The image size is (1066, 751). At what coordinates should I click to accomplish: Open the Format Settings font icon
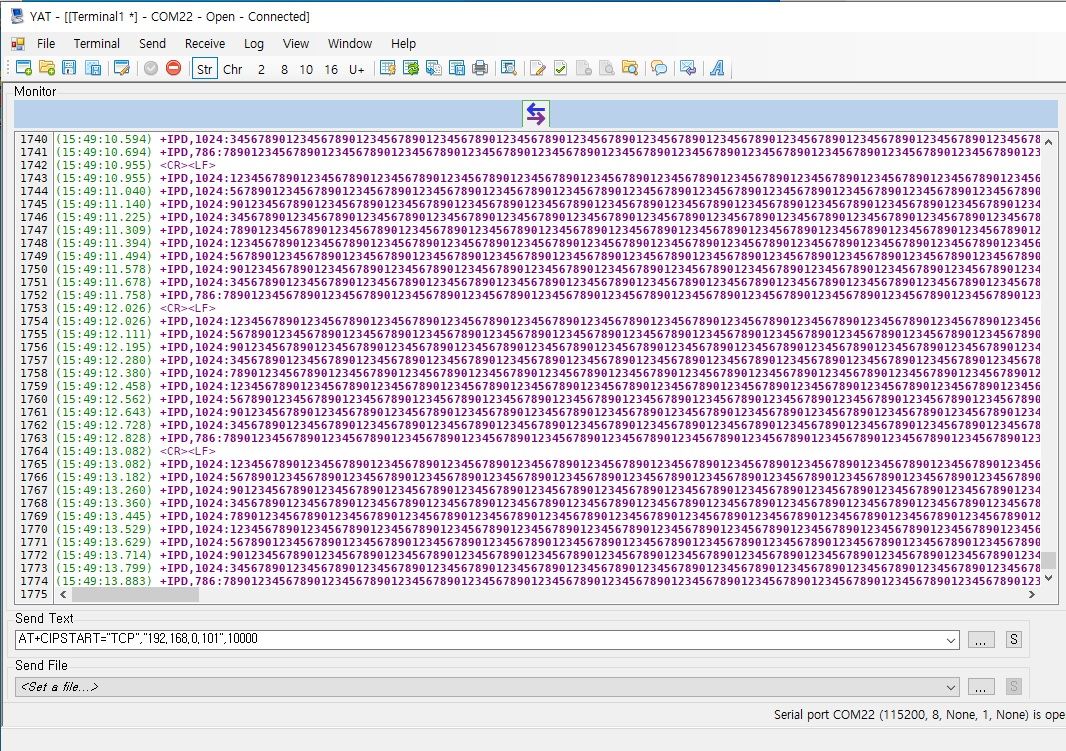click(x=717, y=68)
